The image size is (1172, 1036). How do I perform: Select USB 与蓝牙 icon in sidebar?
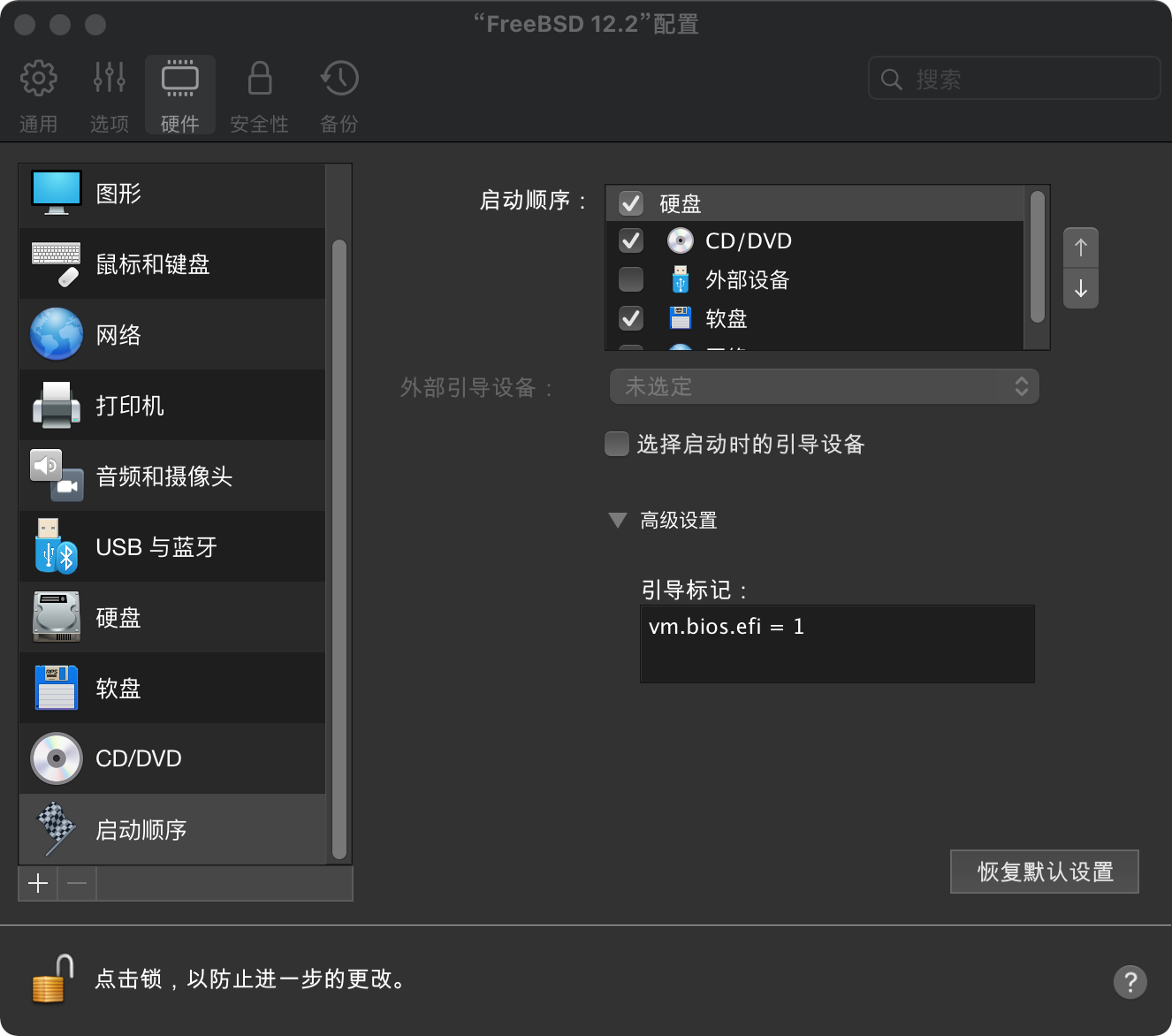point(57,547)
